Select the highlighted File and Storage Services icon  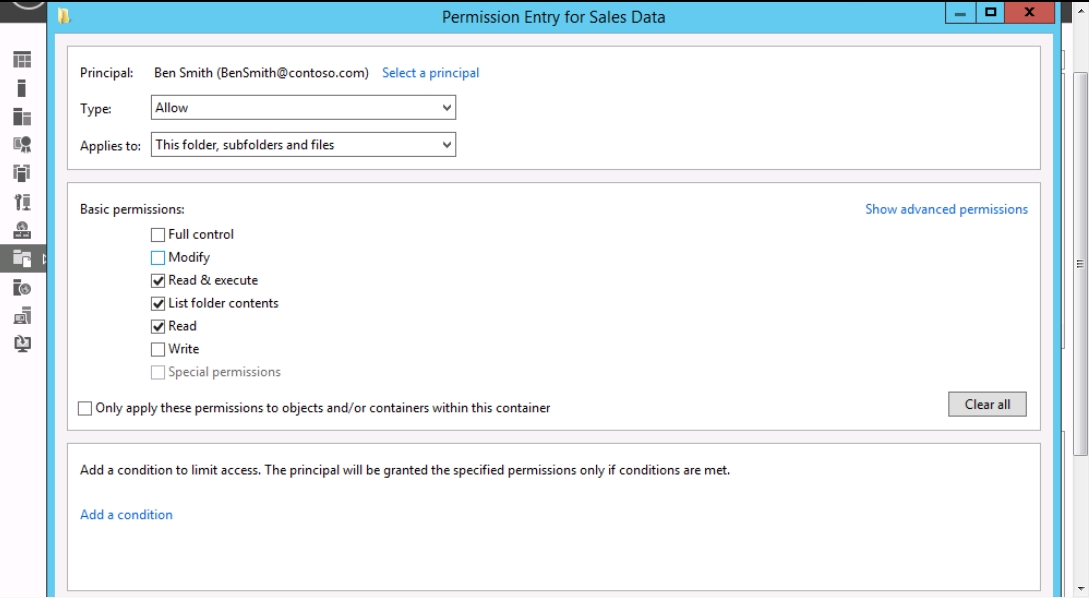pyautogui.click(x=21, y=260)
